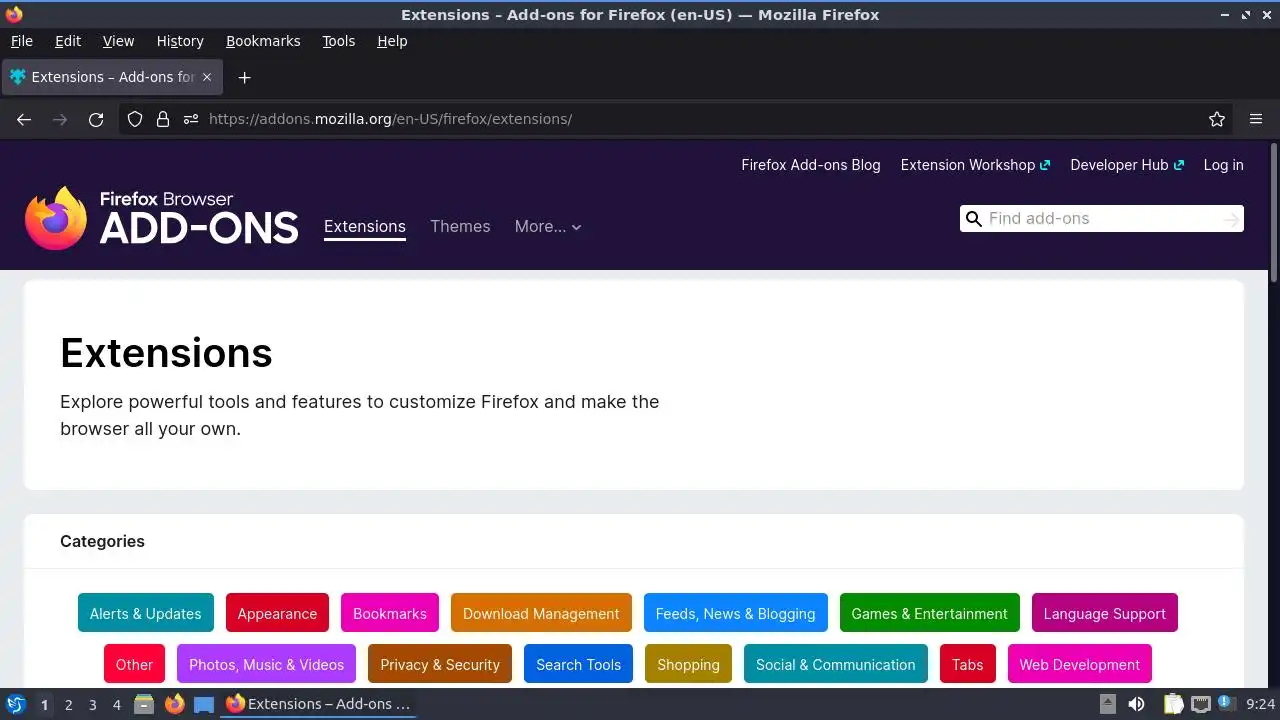The height and width of the screenshot is (720, 1280).
Task: Bookmark this page with the star icon
Action: (x=1217, y=119)
